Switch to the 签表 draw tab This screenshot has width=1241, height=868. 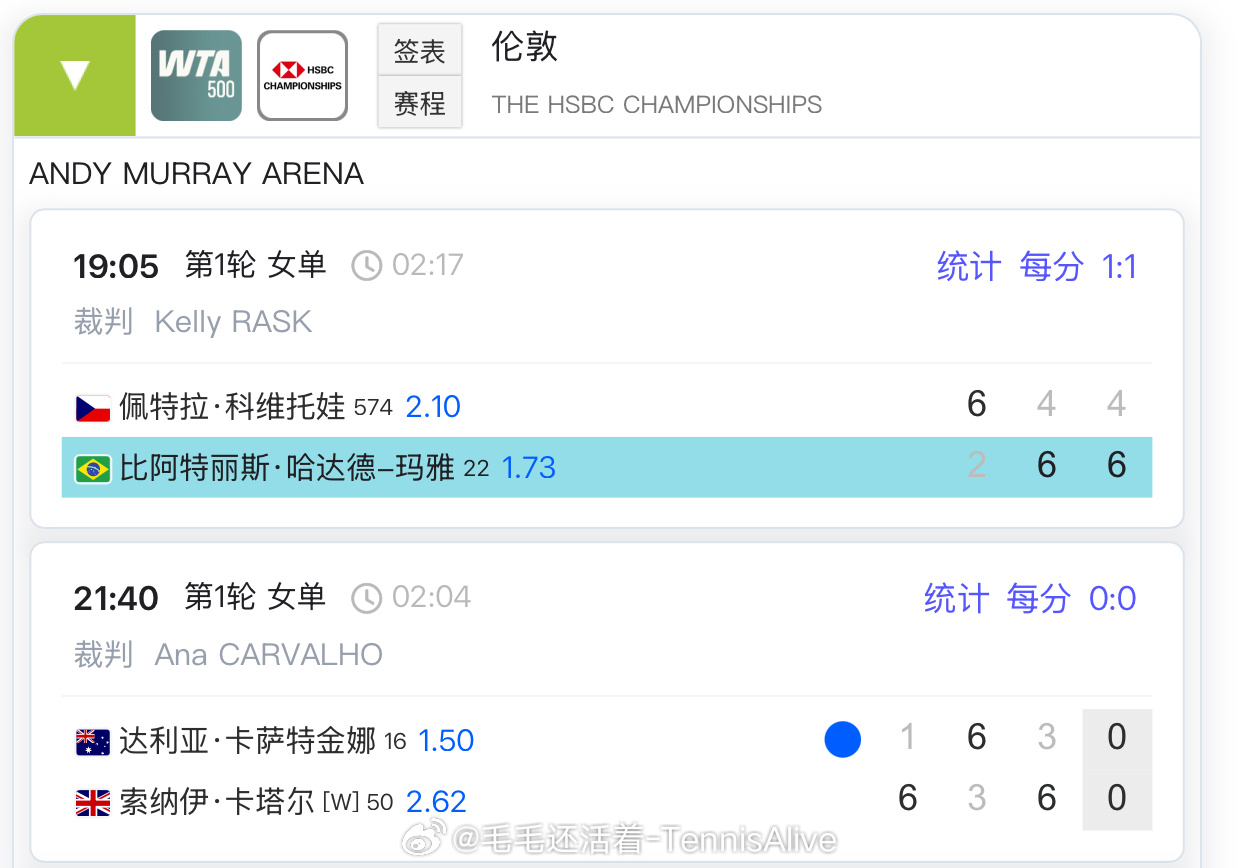tap(419, 51)
